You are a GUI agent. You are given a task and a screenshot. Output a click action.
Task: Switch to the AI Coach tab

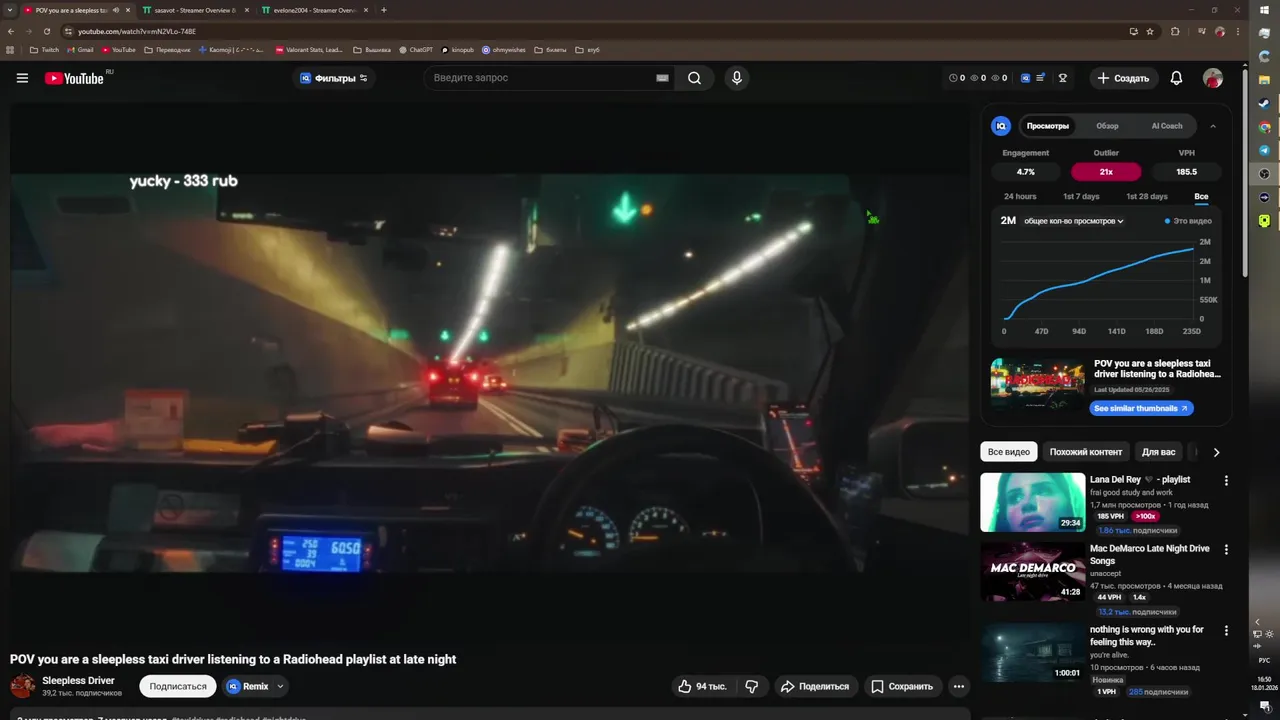tap(1167, 126)
